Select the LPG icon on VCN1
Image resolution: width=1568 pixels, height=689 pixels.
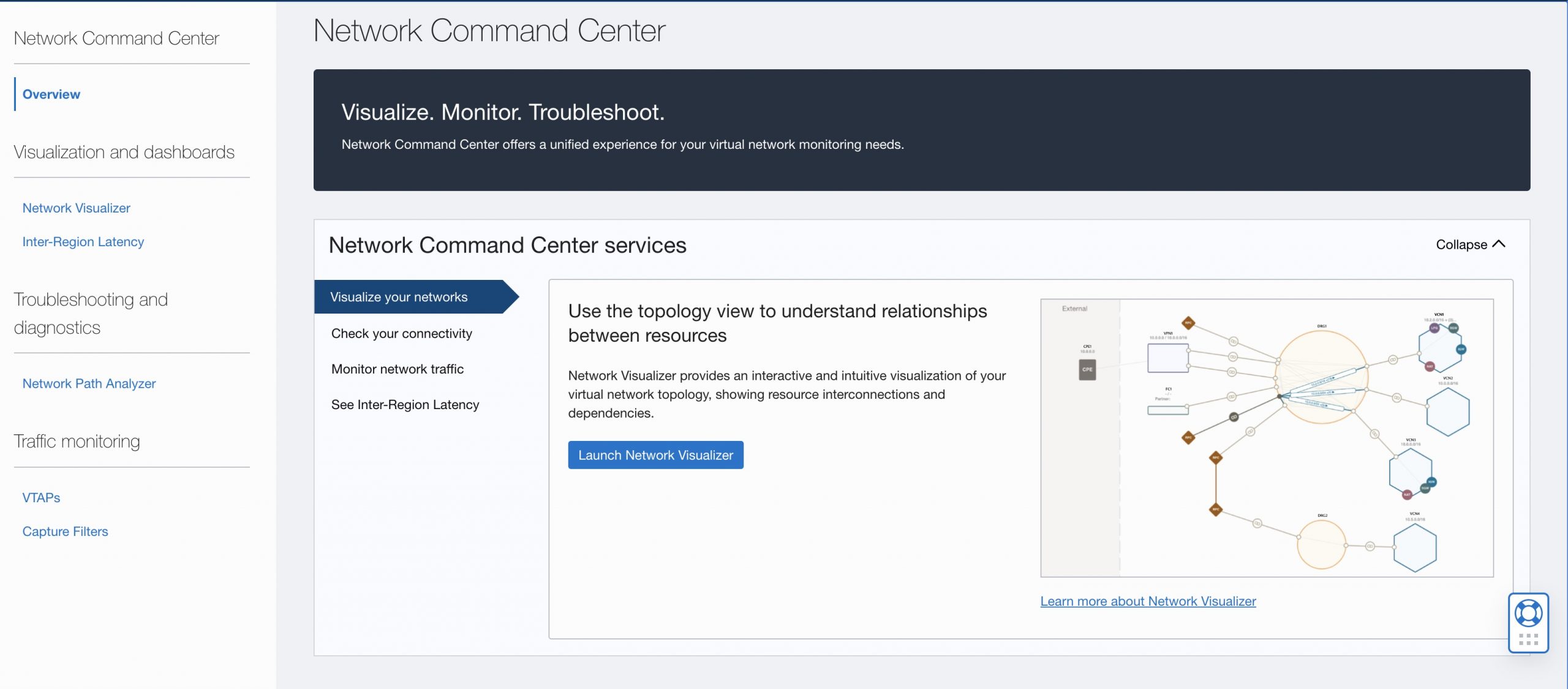click(x=1434, y=328)
